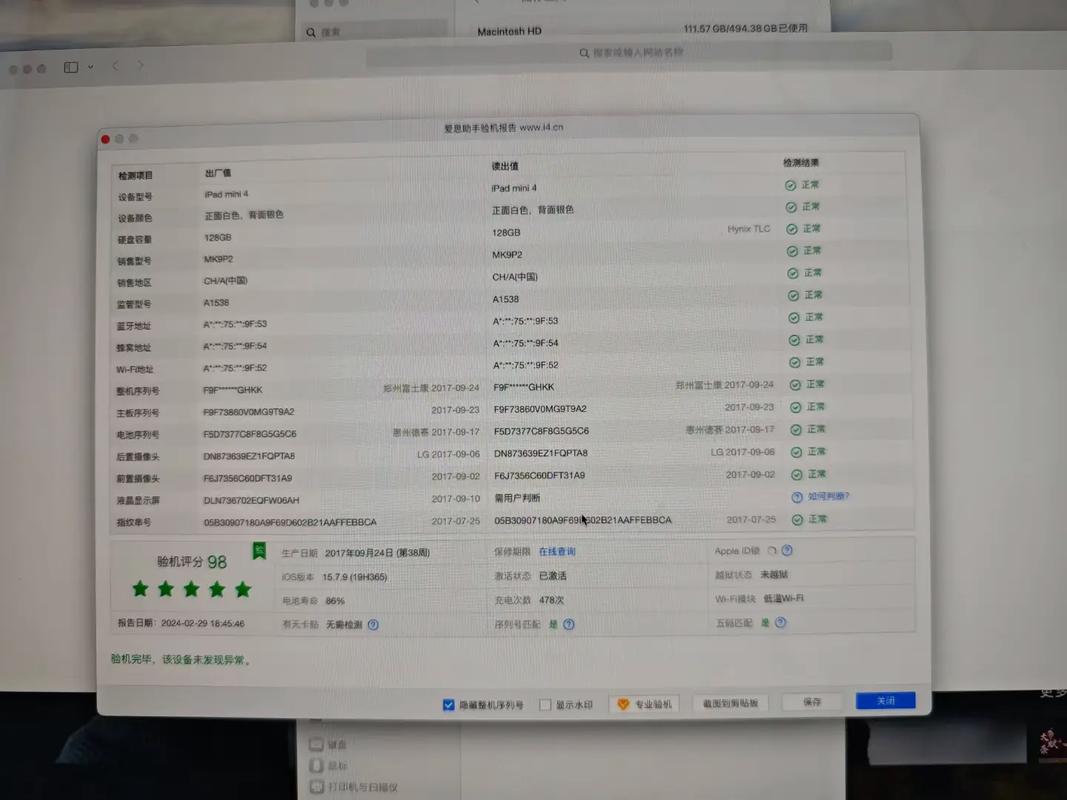Click the blue 关闭 button
The image size is (1067, 800).
[x=884, y=701]
